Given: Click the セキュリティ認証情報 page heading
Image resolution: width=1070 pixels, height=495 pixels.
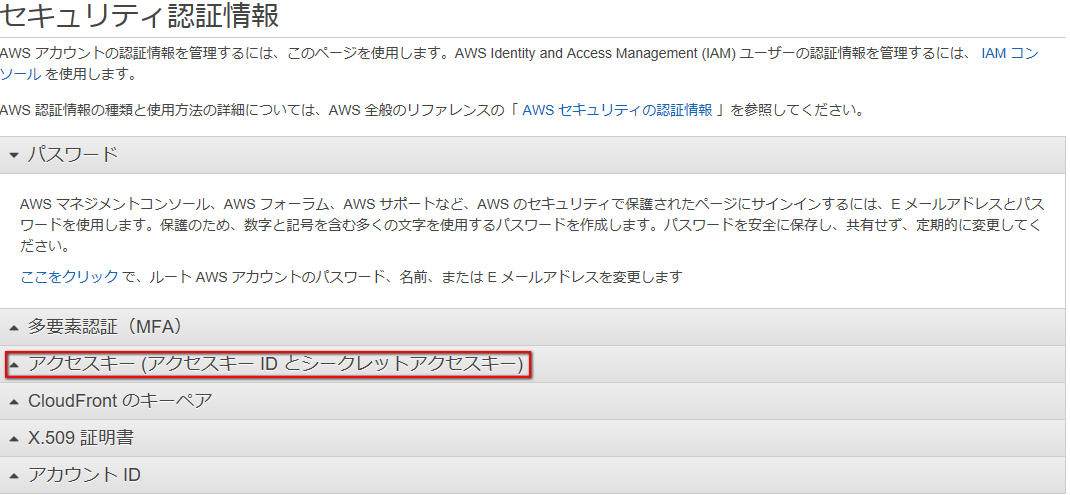Looking at the screenshot, I should [140, 16].
